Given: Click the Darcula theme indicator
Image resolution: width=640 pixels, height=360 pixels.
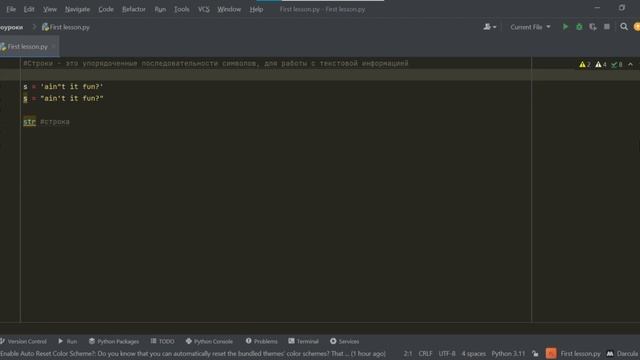Looking at the screenshot, I should pyautogui.click(x=623, y=353).
